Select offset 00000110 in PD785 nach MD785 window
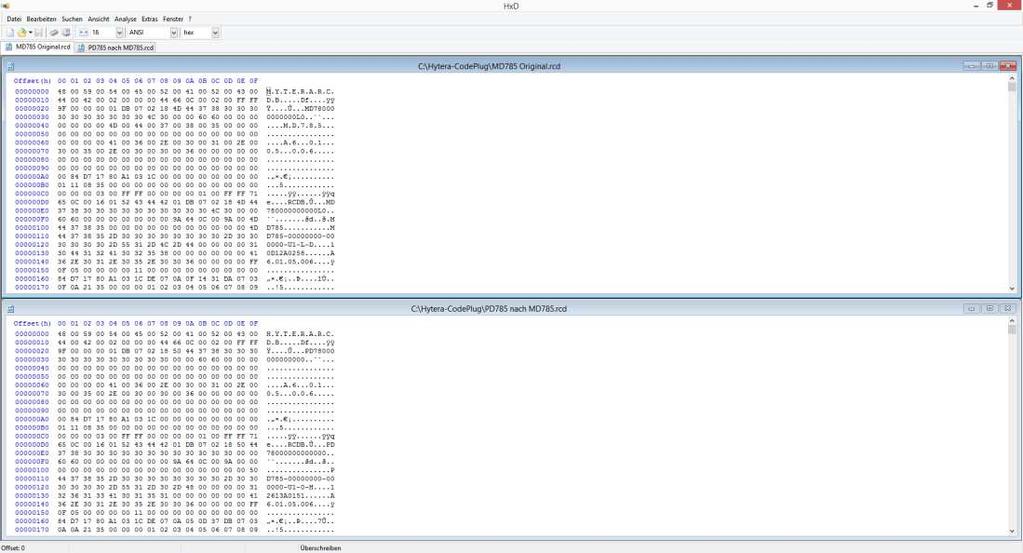 pyautogui.click(x=32, y=479)
